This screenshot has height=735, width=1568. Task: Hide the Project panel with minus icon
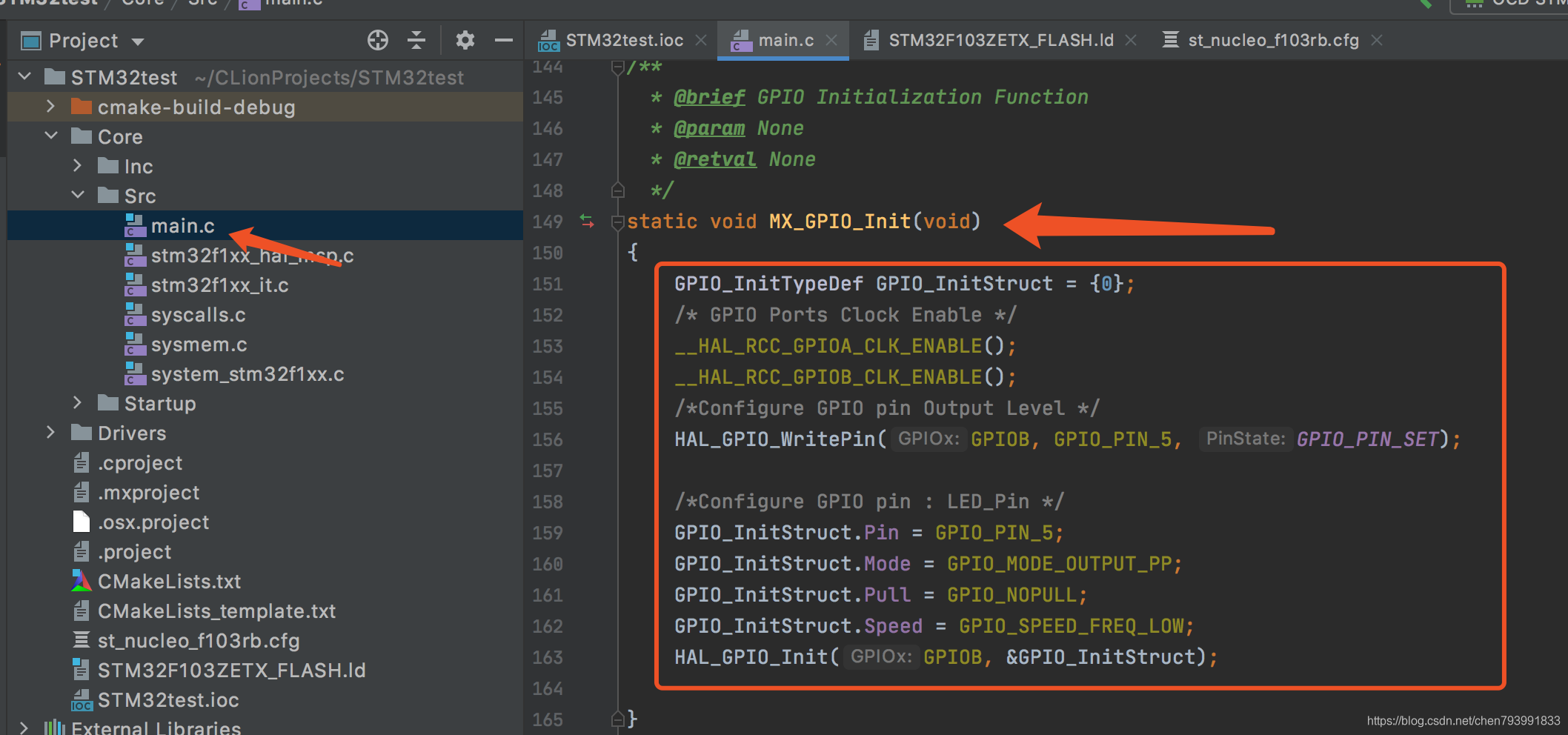[504, 40]
